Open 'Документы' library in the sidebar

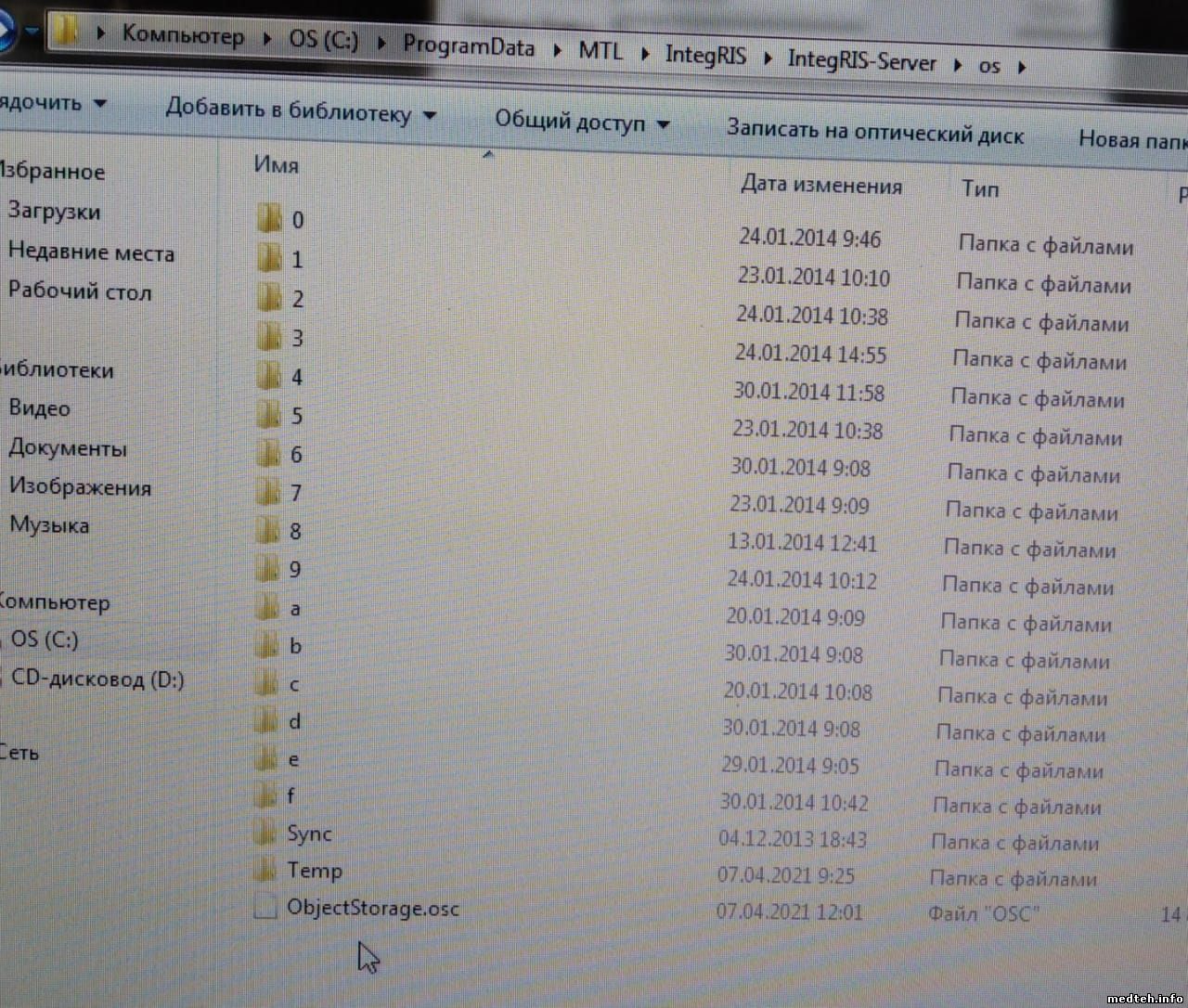[68, 448]
